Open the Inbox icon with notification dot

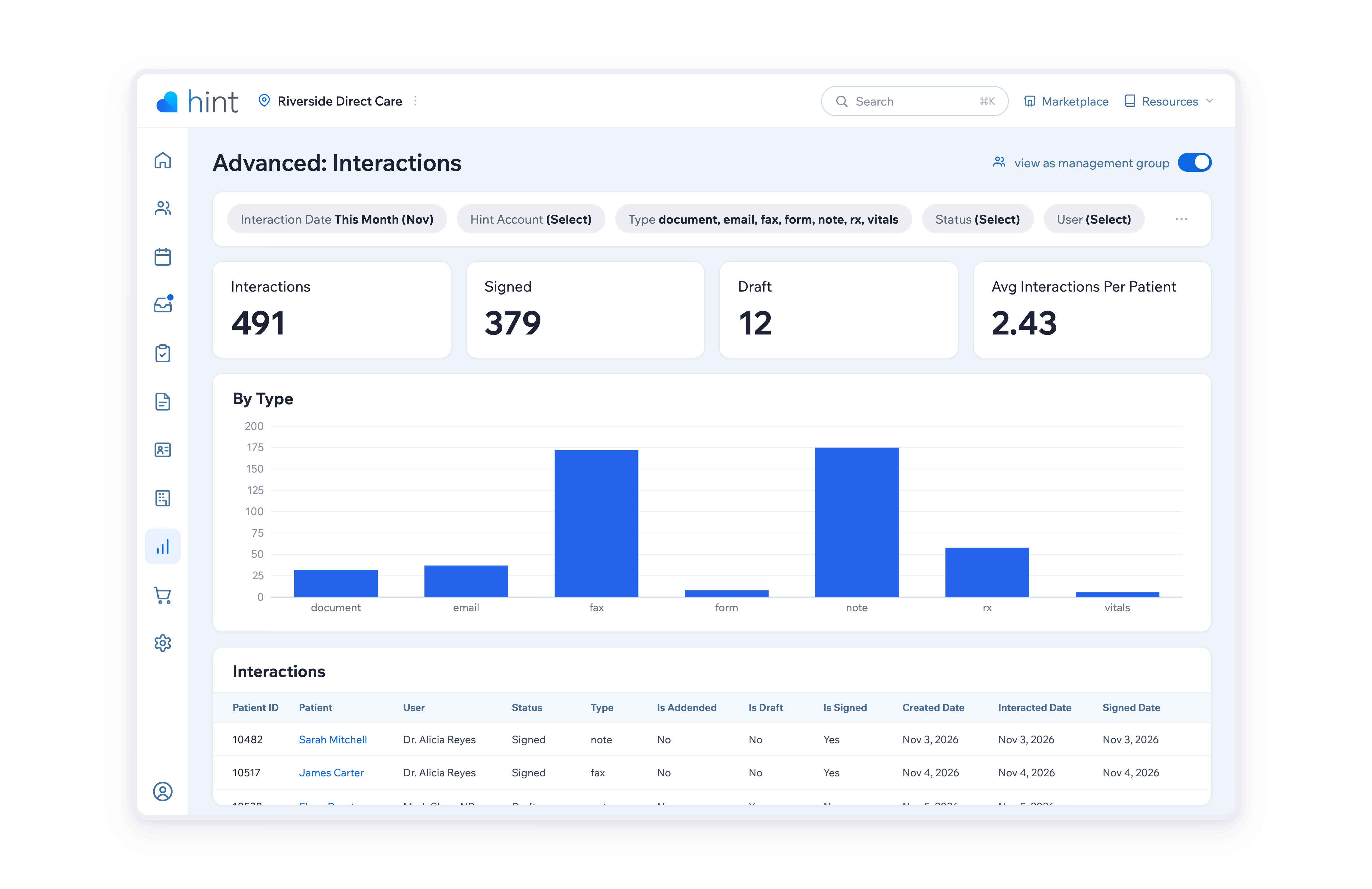point(162,304)
